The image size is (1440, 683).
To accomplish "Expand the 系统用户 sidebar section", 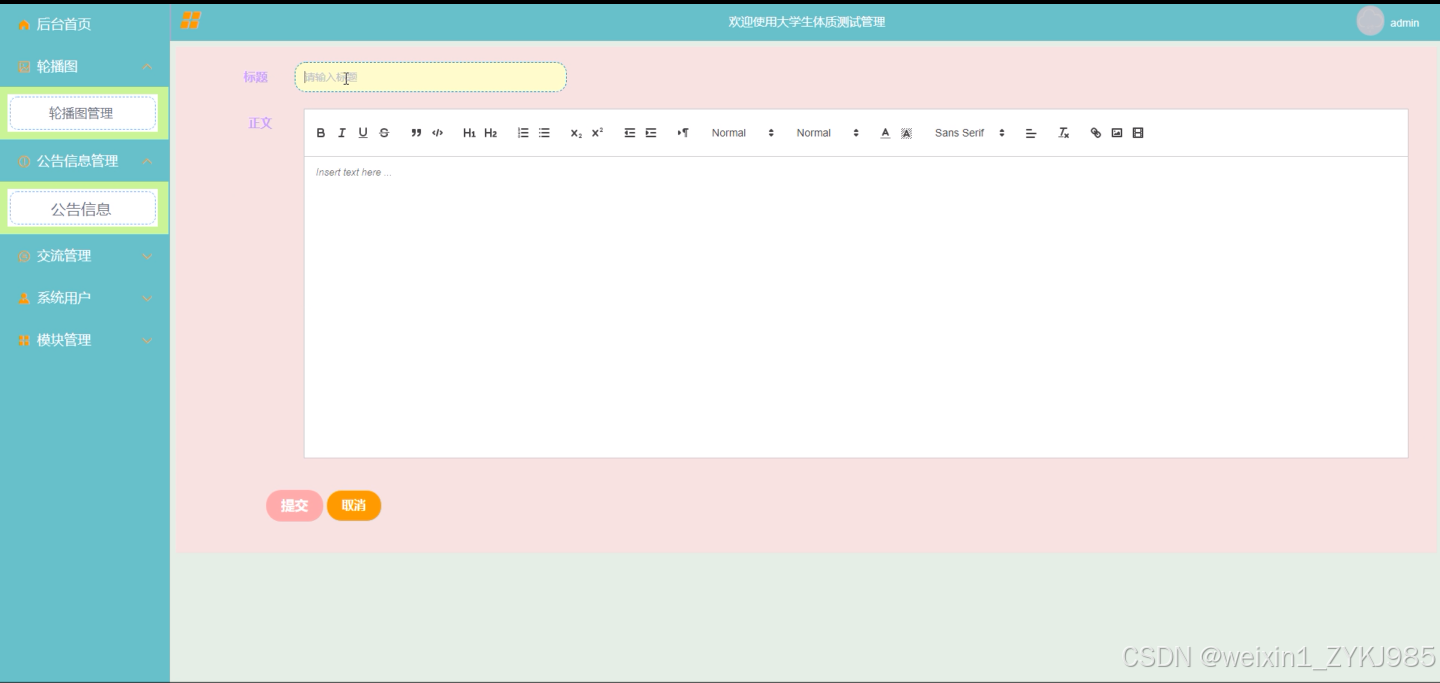I will (x=84, y=298).
